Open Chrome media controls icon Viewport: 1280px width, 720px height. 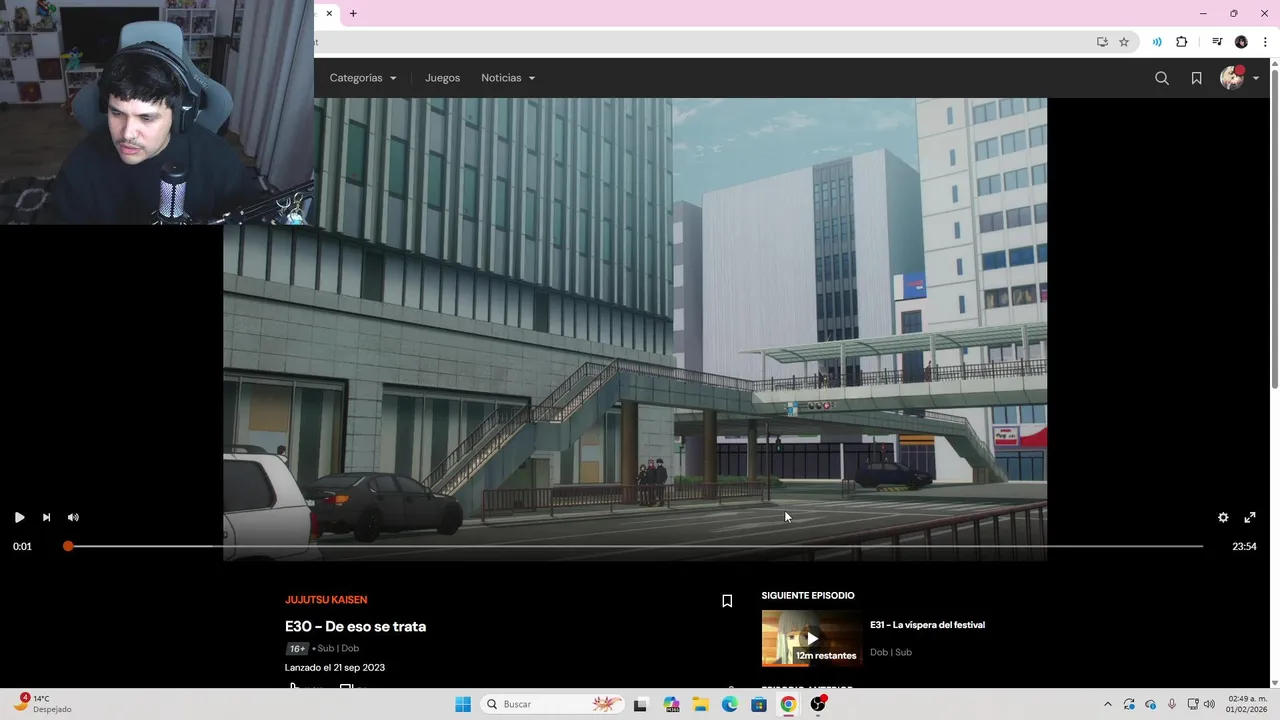[x=1217, y=42]
